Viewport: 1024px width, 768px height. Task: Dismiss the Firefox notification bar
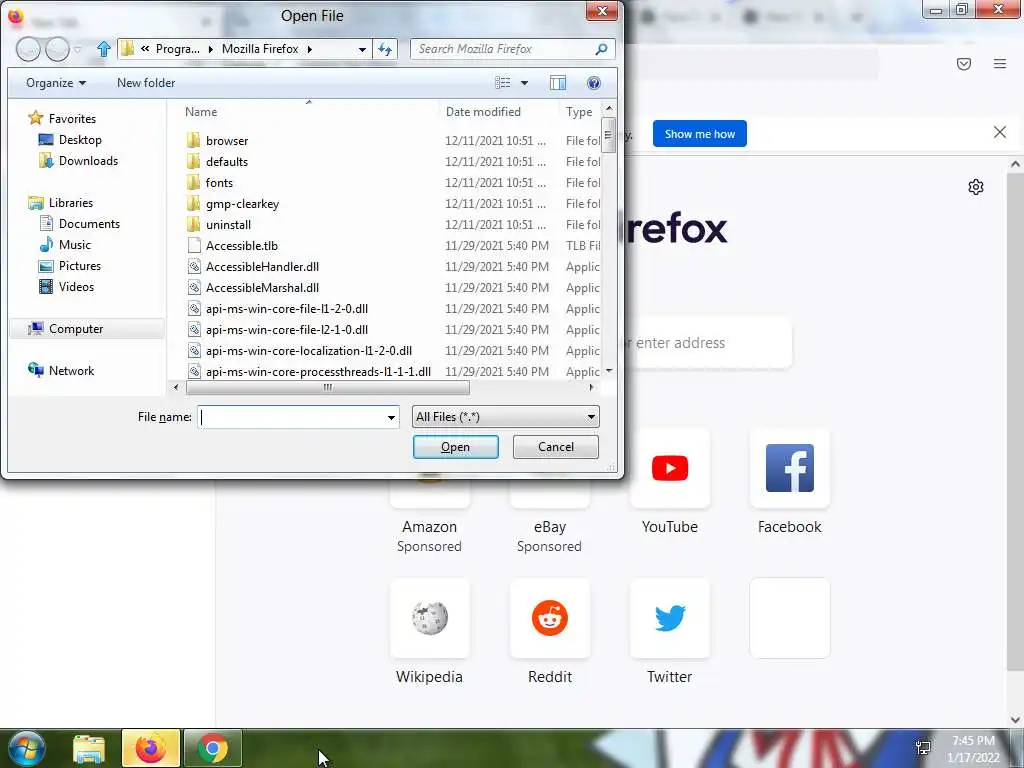coord(1000,133)
